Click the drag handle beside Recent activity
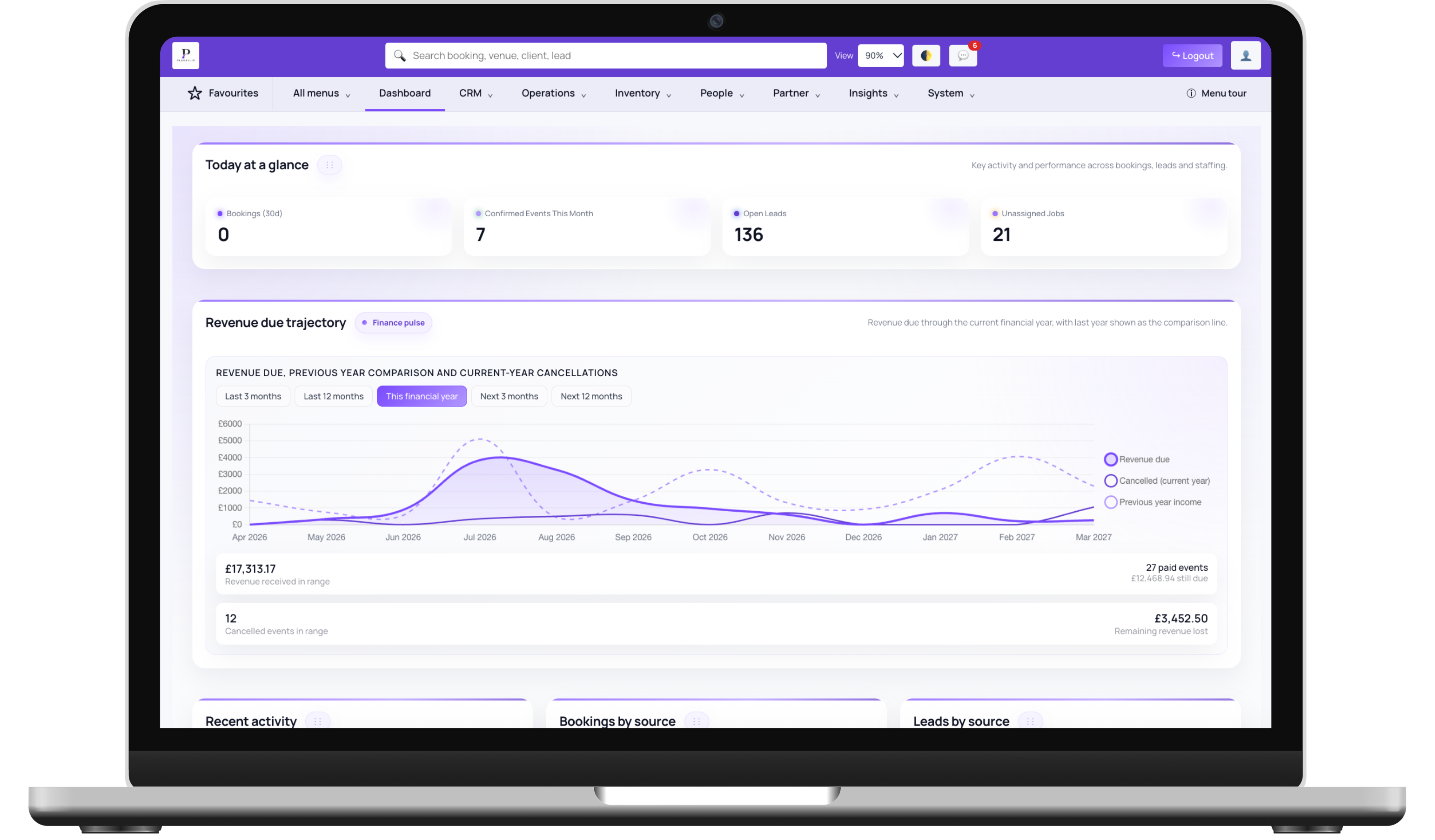 [x=318, y=721]
